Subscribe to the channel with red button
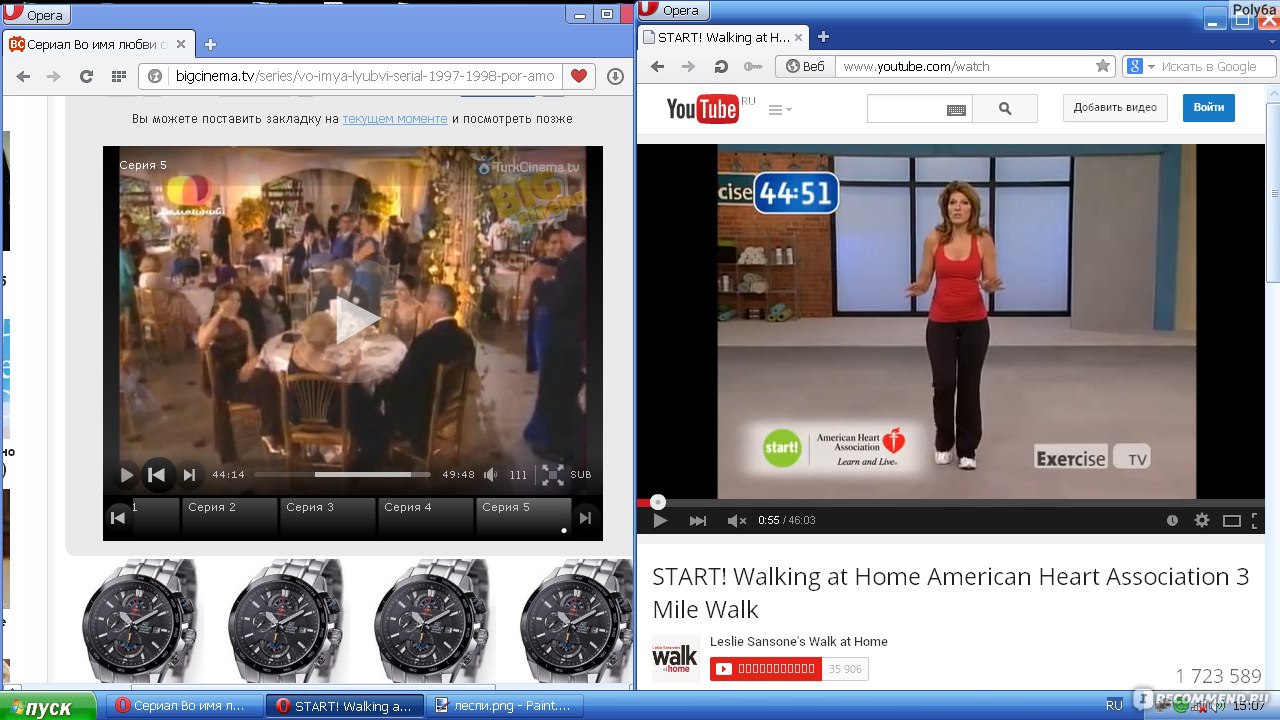1280x720 pixels. [765, 669]
